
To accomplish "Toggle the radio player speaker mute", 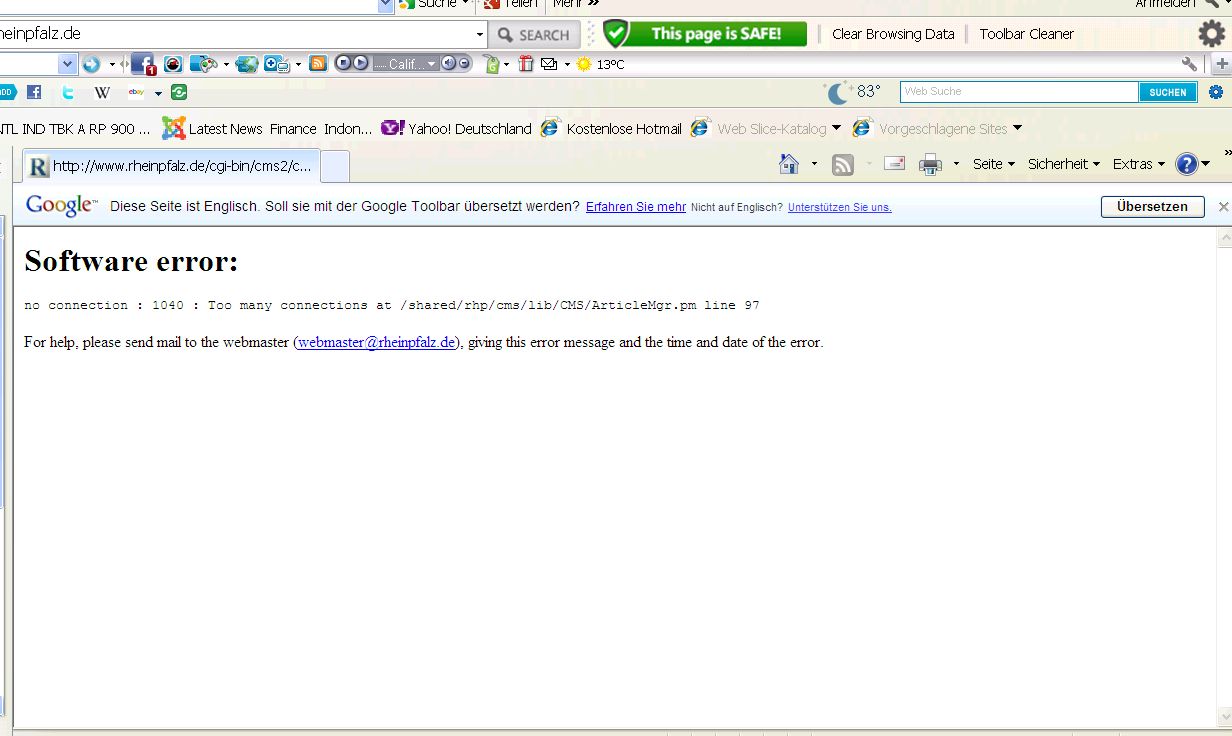I will click(448, 63).
